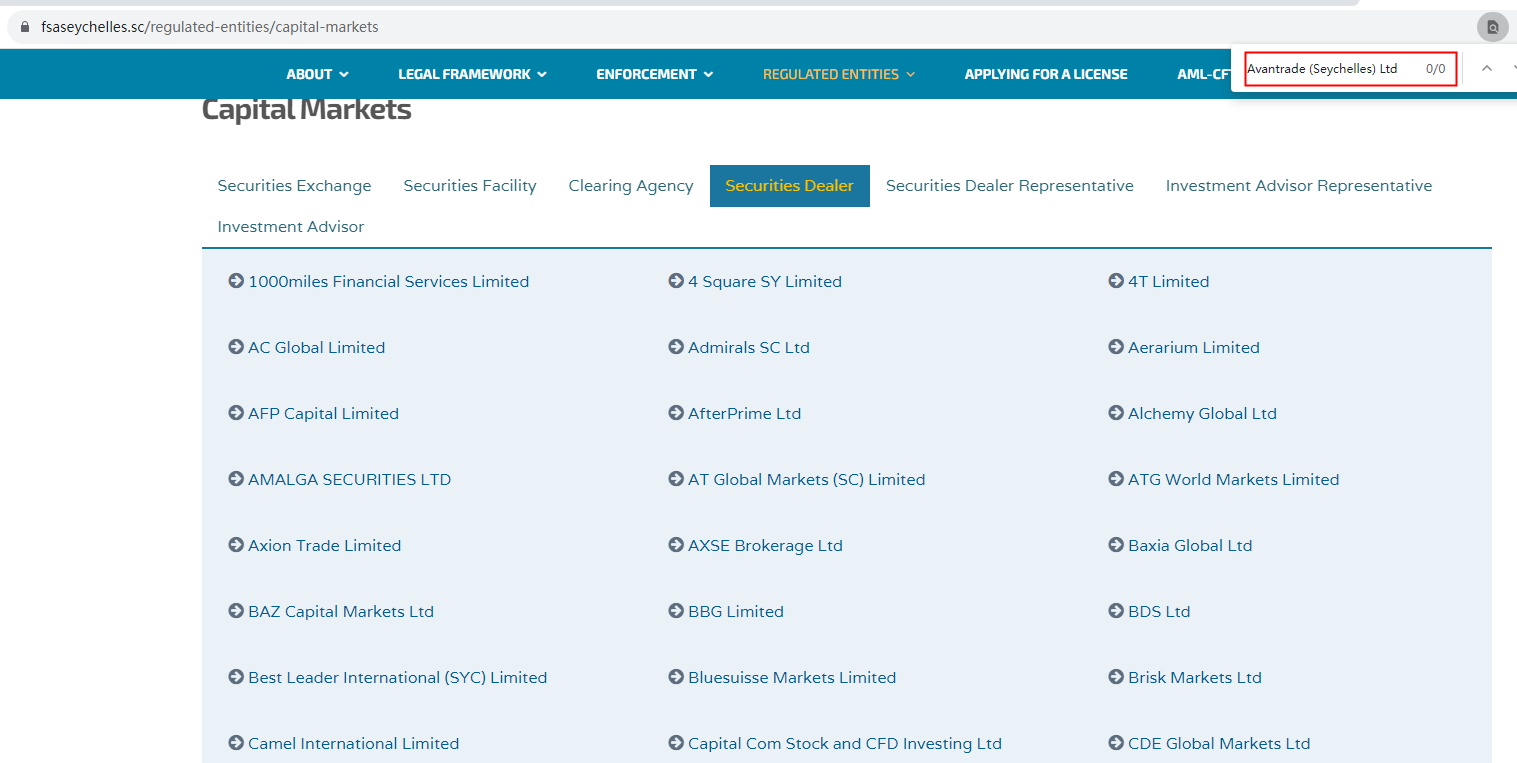The image size is (1517, 763).
Task: Click arrow icon beside Baxia Global Ltd
Action: tap(1116, 545)
